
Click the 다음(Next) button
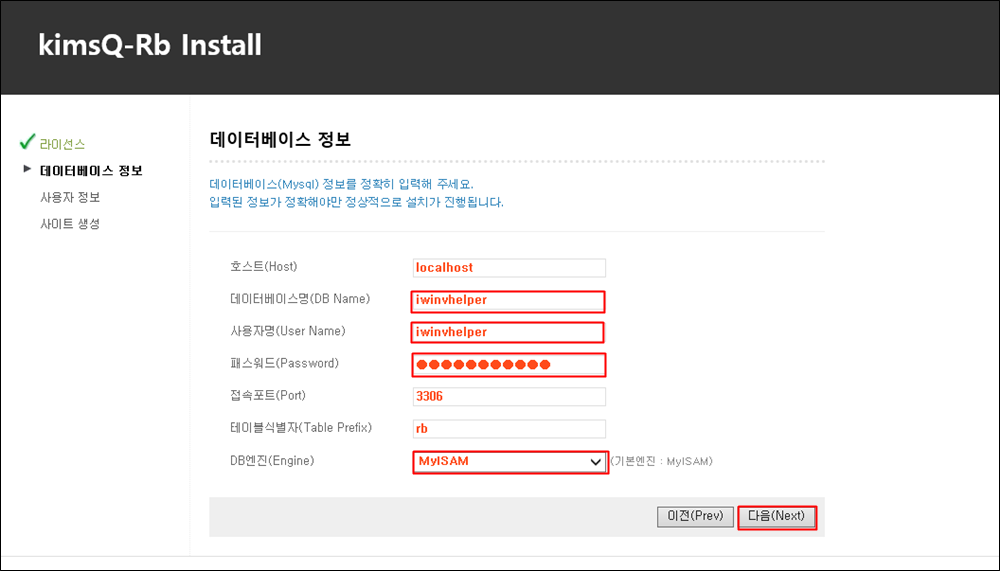(x=777, y=517)
